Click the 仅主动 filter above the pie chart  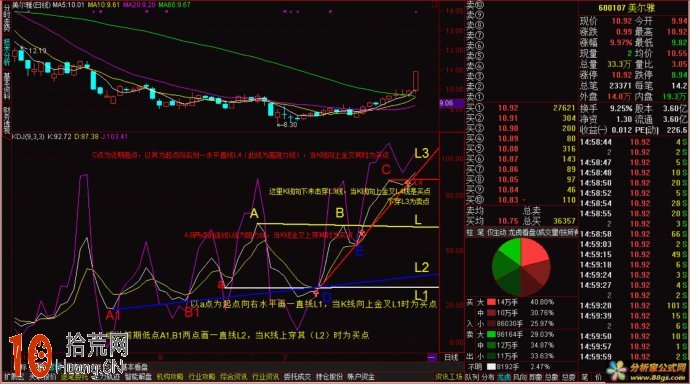[497, 233]
